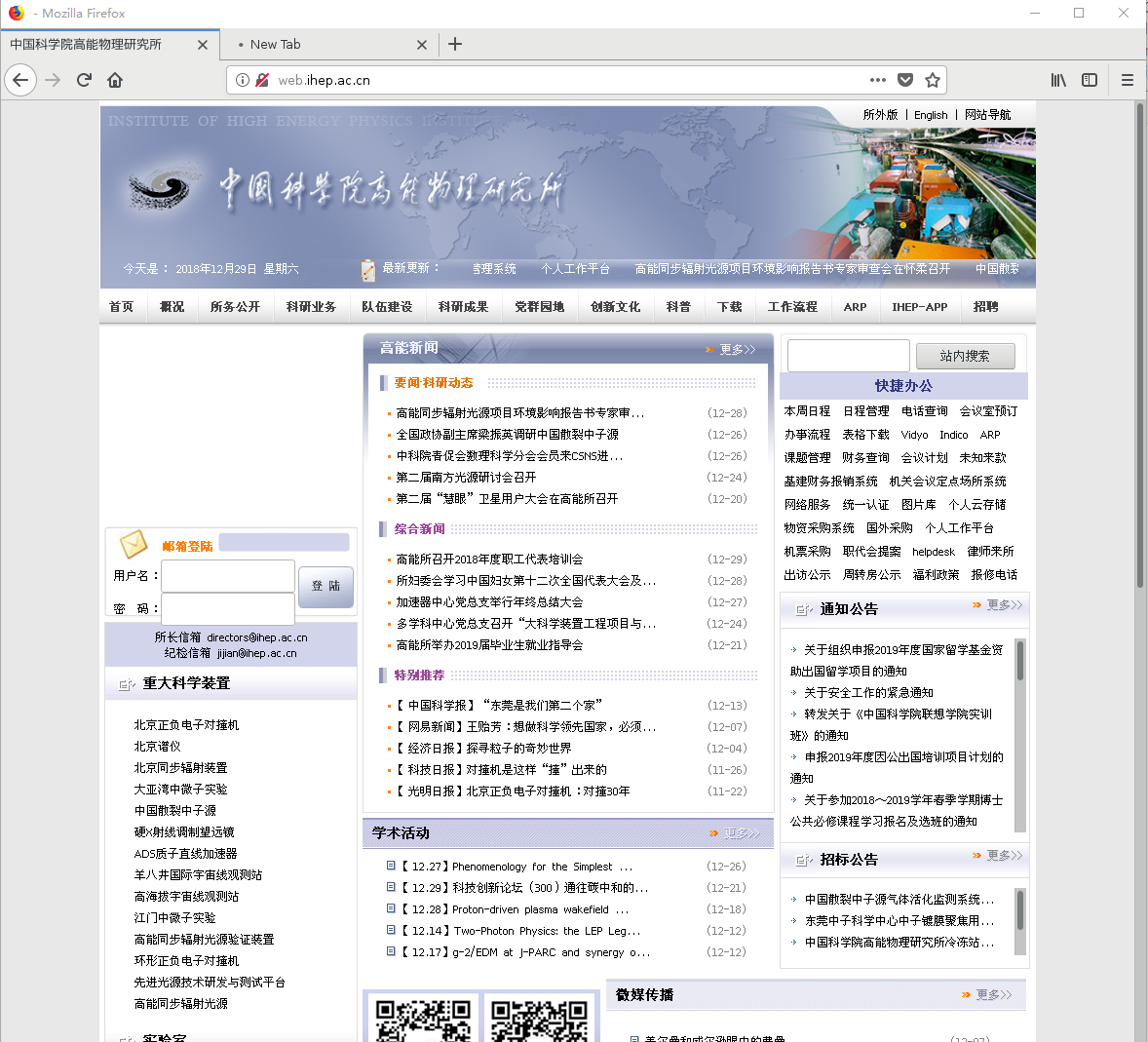Screen dimensions: 1148x1042
Task: Open news 第二届南方光源研讨会召开
Action: (466, 478)
